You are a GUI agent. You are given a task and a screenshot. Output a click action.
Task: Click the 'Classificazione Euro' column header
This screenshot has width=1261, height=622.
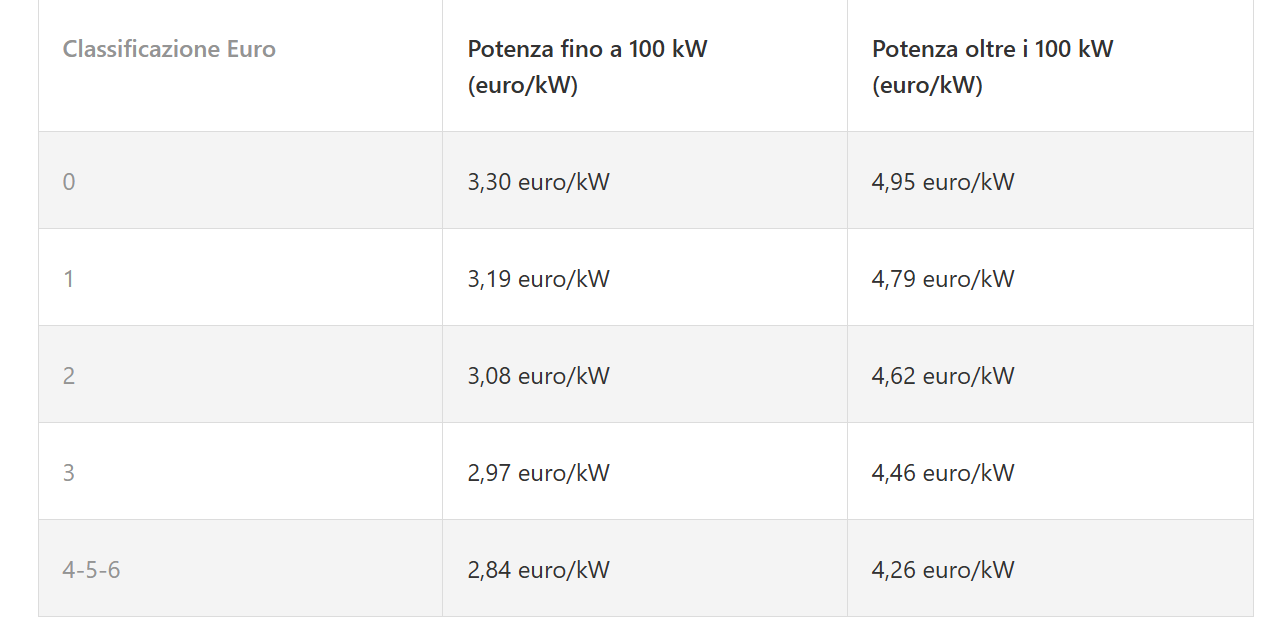point(169,49)
